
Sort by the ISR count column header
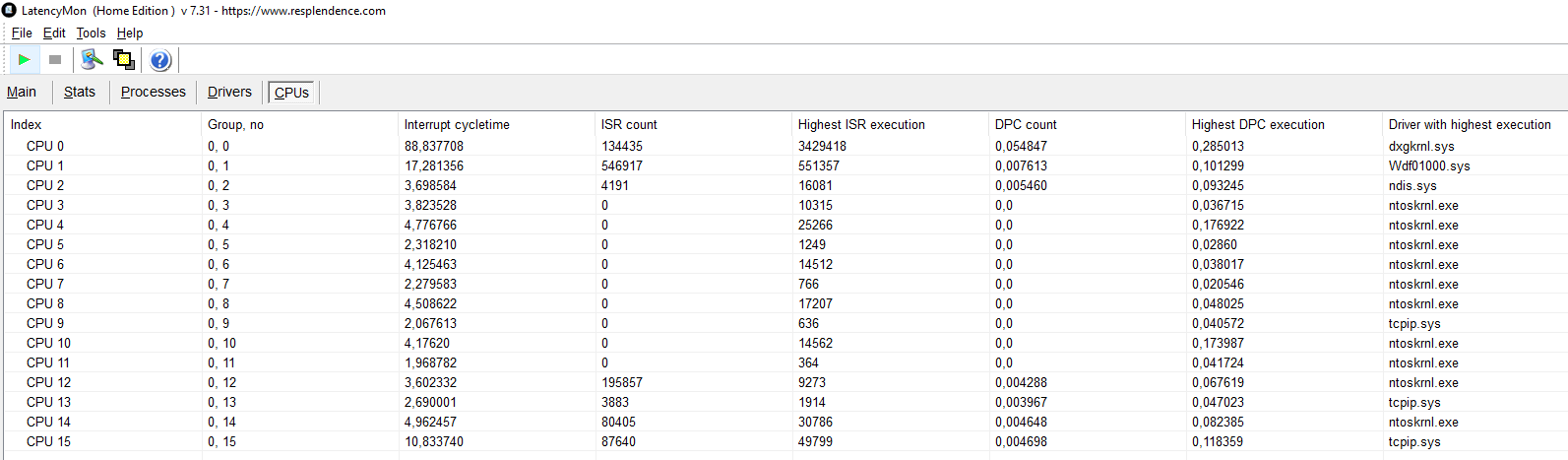(629, 124)
